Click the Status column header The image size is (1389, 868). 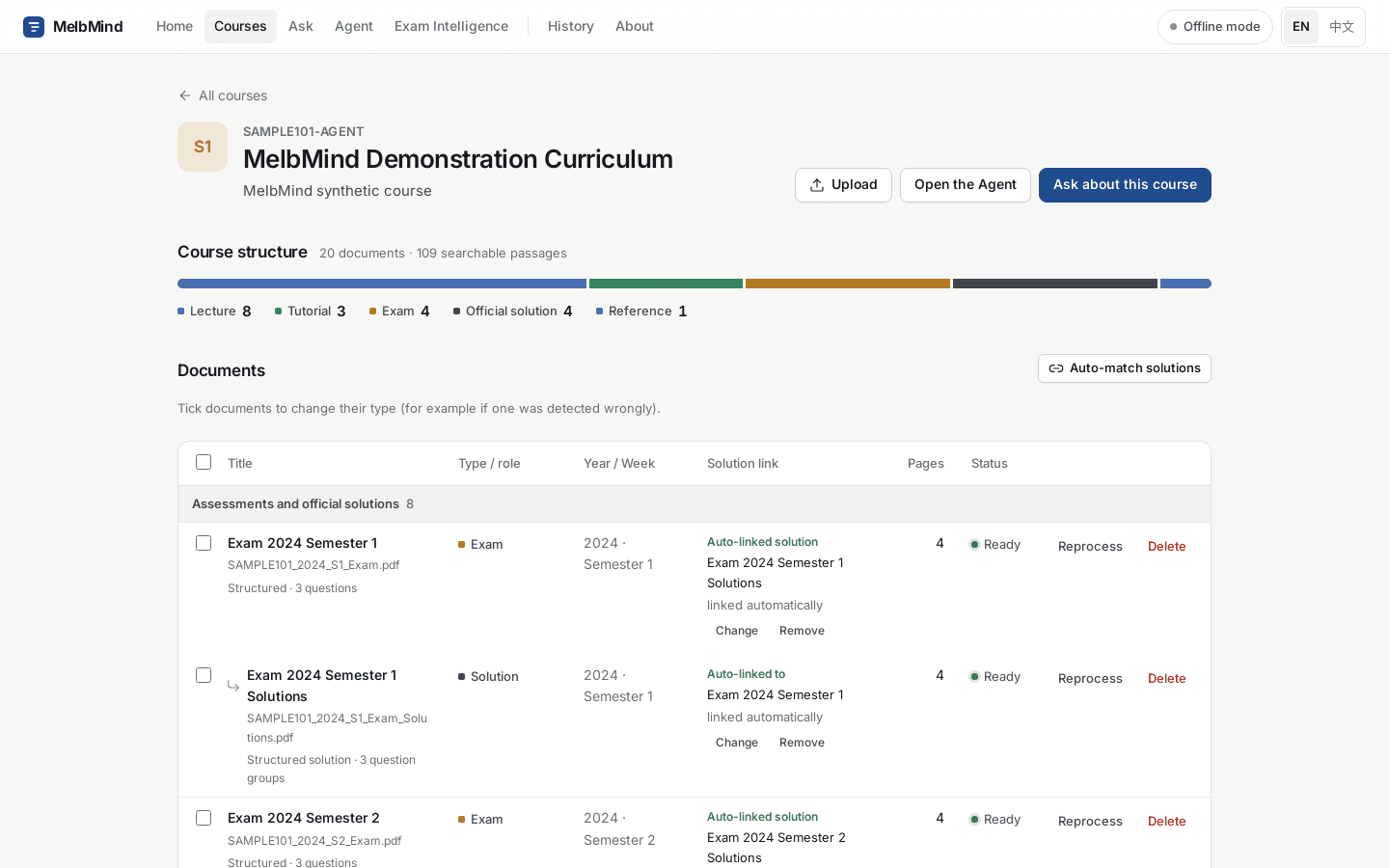[990, 463]
